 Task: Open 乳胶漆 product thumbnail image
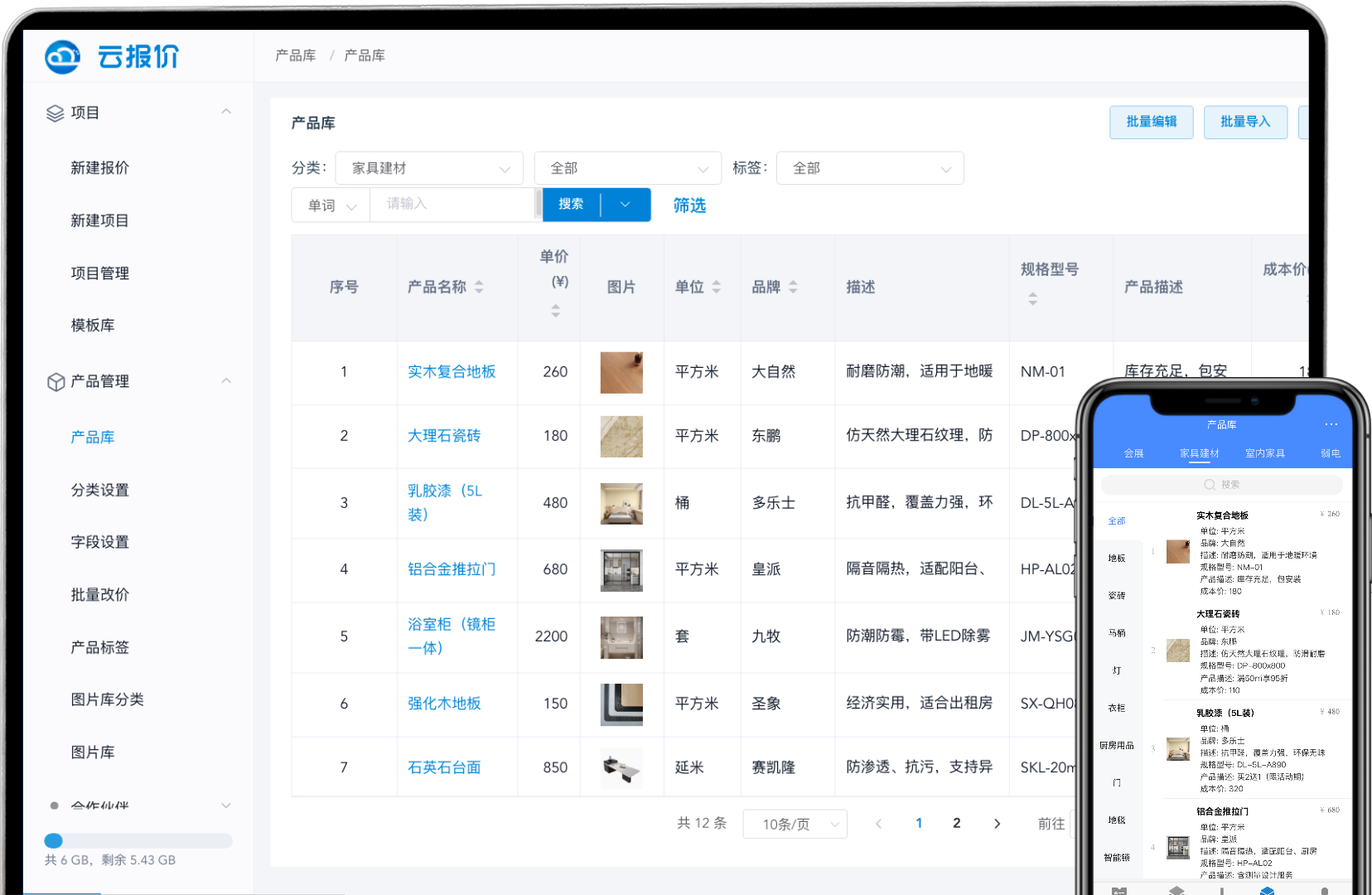click(621, 504)
